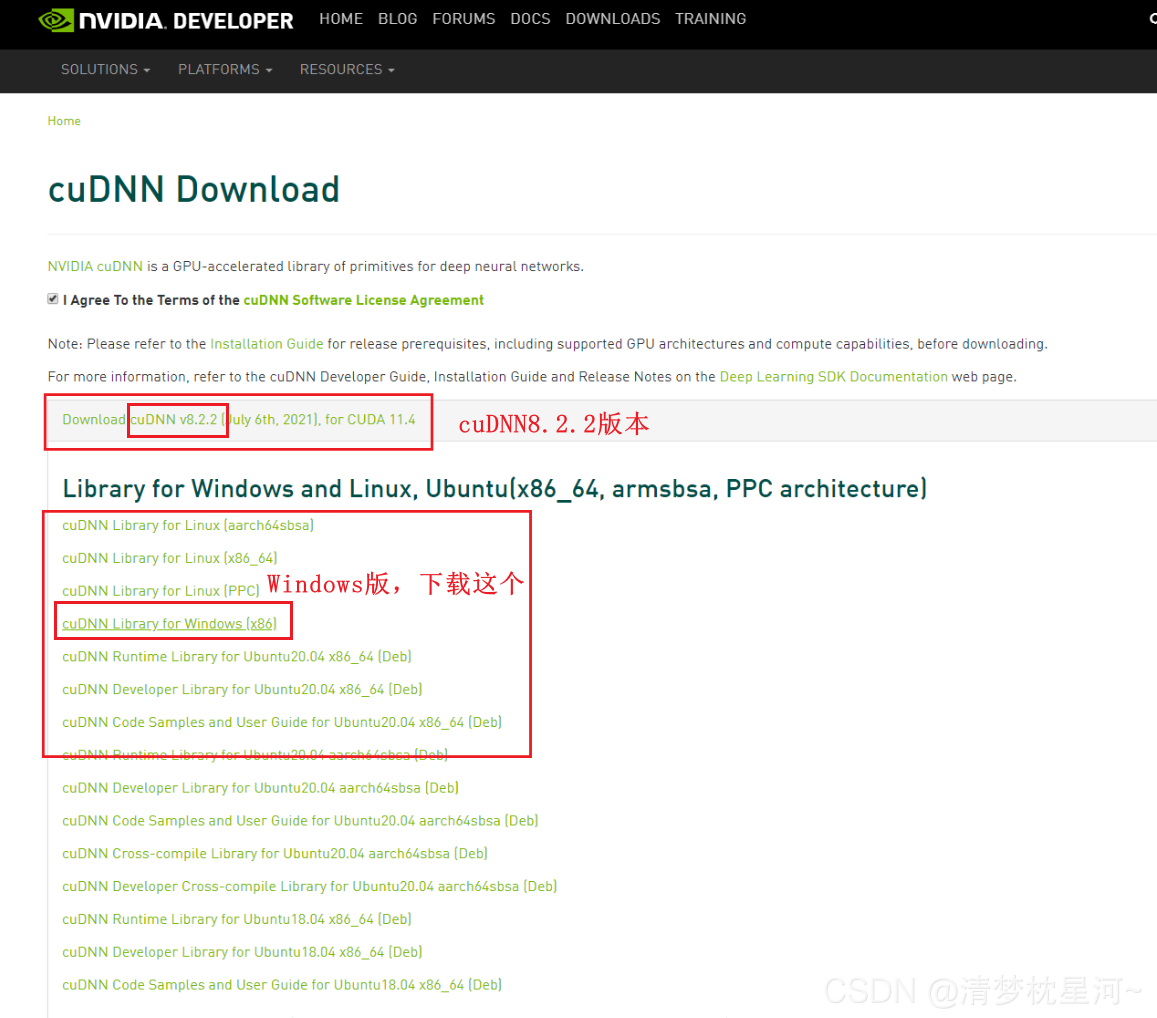Open the TRAINING page

tap(710, 19)
